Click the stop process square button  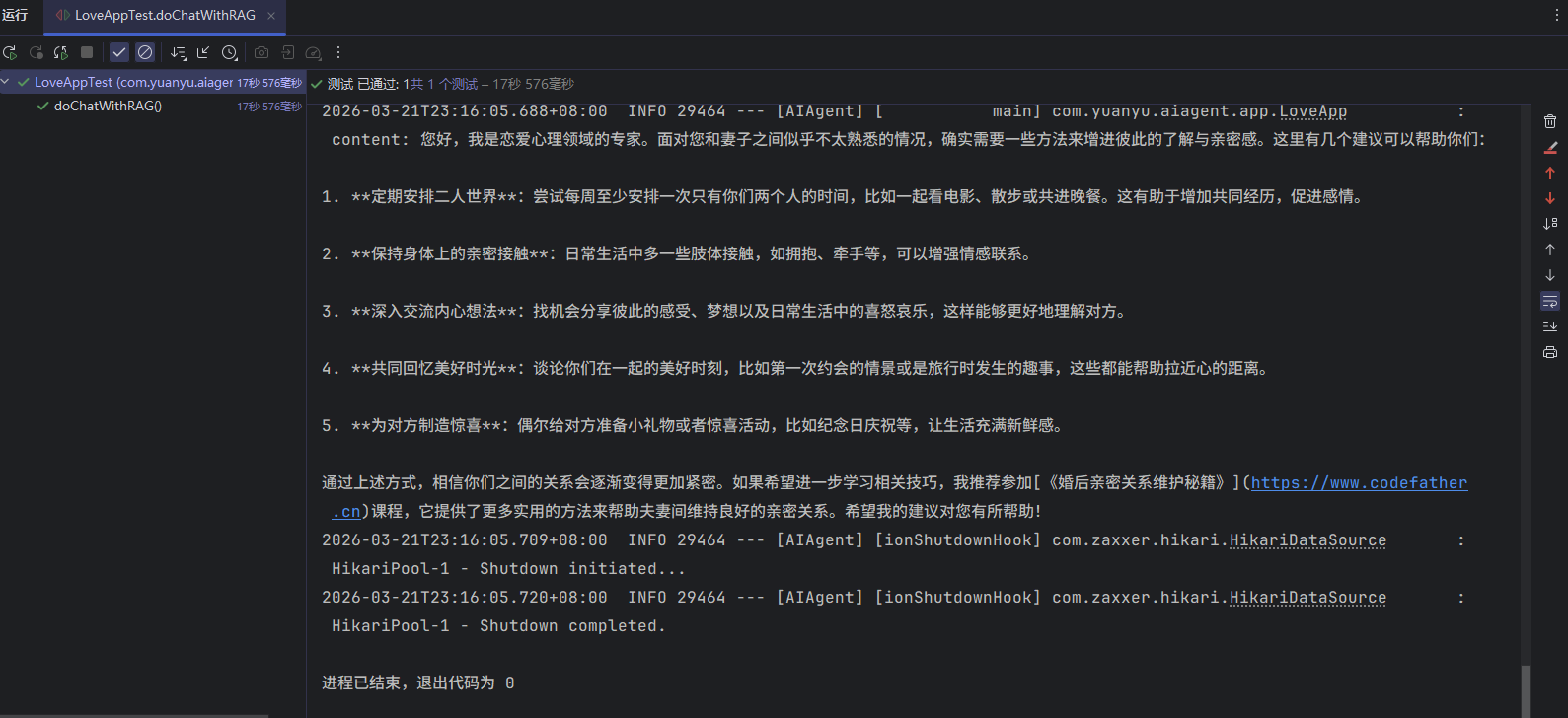(x=87, y=52)
